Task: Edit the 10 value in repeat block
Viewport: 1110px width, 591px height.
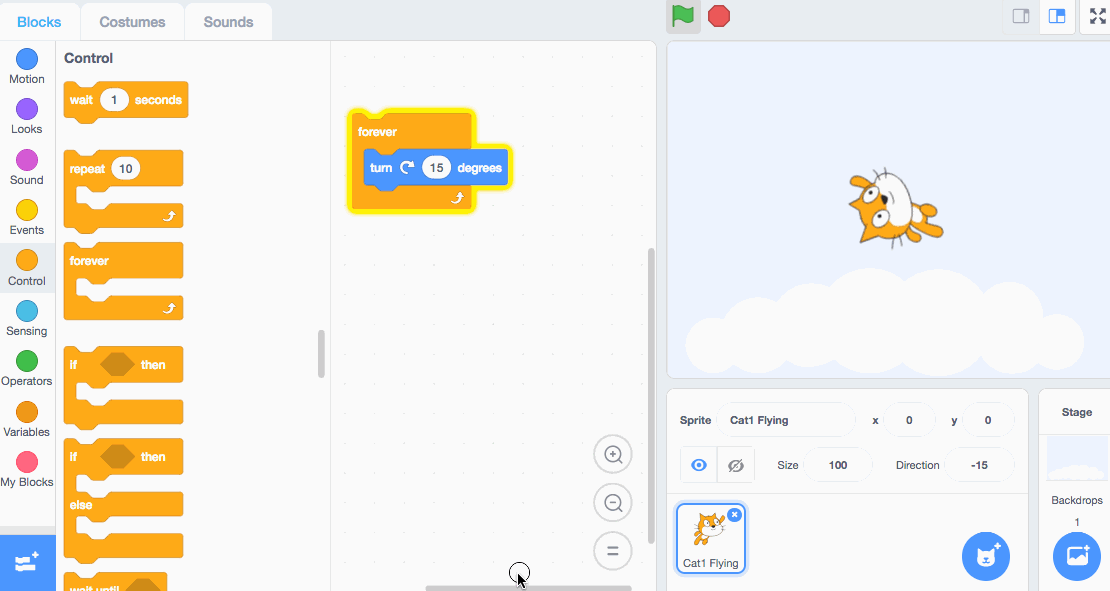Action: pos(125,168)
